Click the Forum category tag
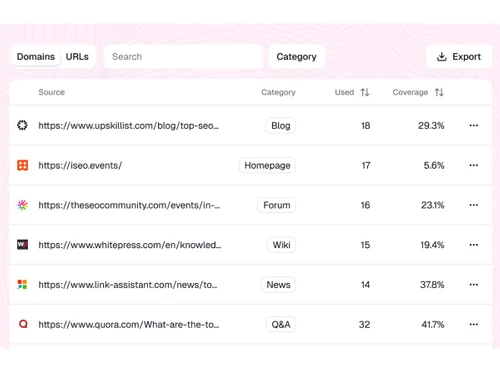500x375 pixels. [277, 205]
